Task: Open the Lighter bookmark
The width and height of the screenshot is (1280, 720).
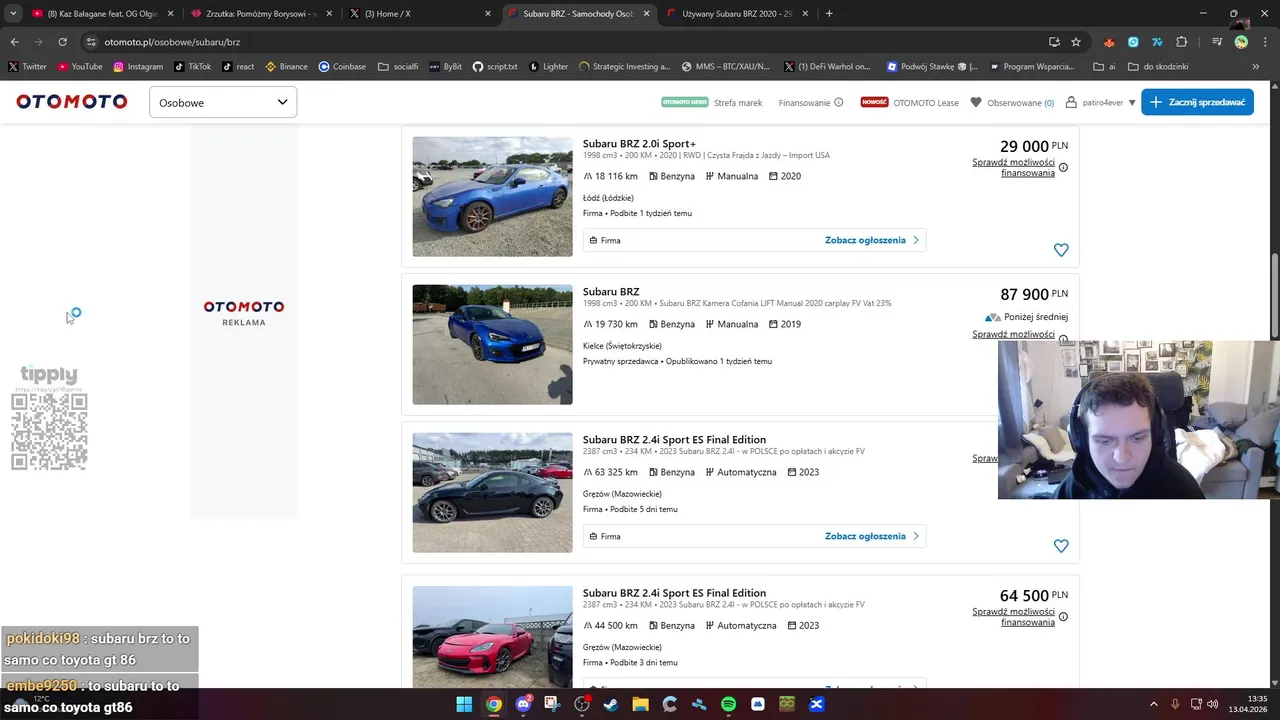Action: pos(548,67)
